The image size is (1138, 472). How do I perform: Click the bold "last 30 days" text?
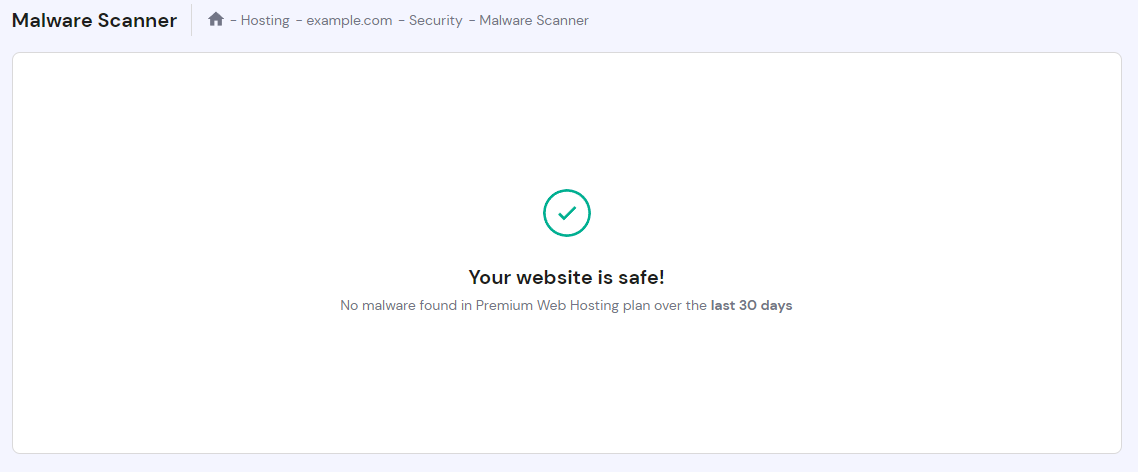751,305
